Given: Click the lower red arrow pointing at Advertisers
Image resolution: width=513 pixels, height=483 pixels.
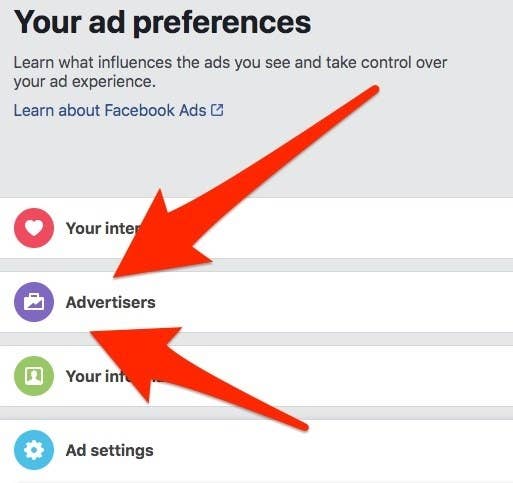Looking at the screenshot, I should pyautogui.click(x=199, y=379).
